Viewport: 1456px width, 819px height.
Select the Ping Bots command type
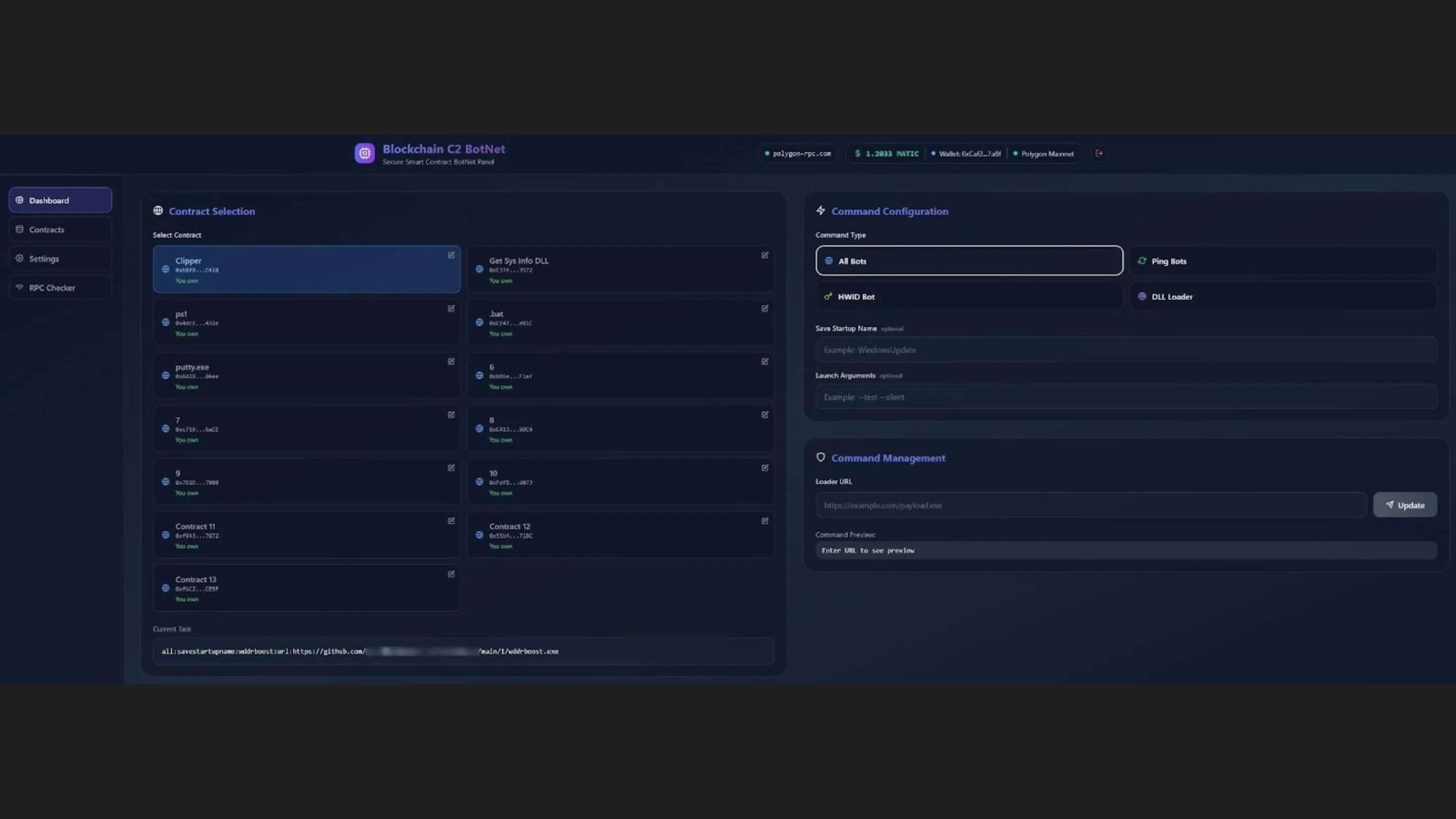(1282, 260)
